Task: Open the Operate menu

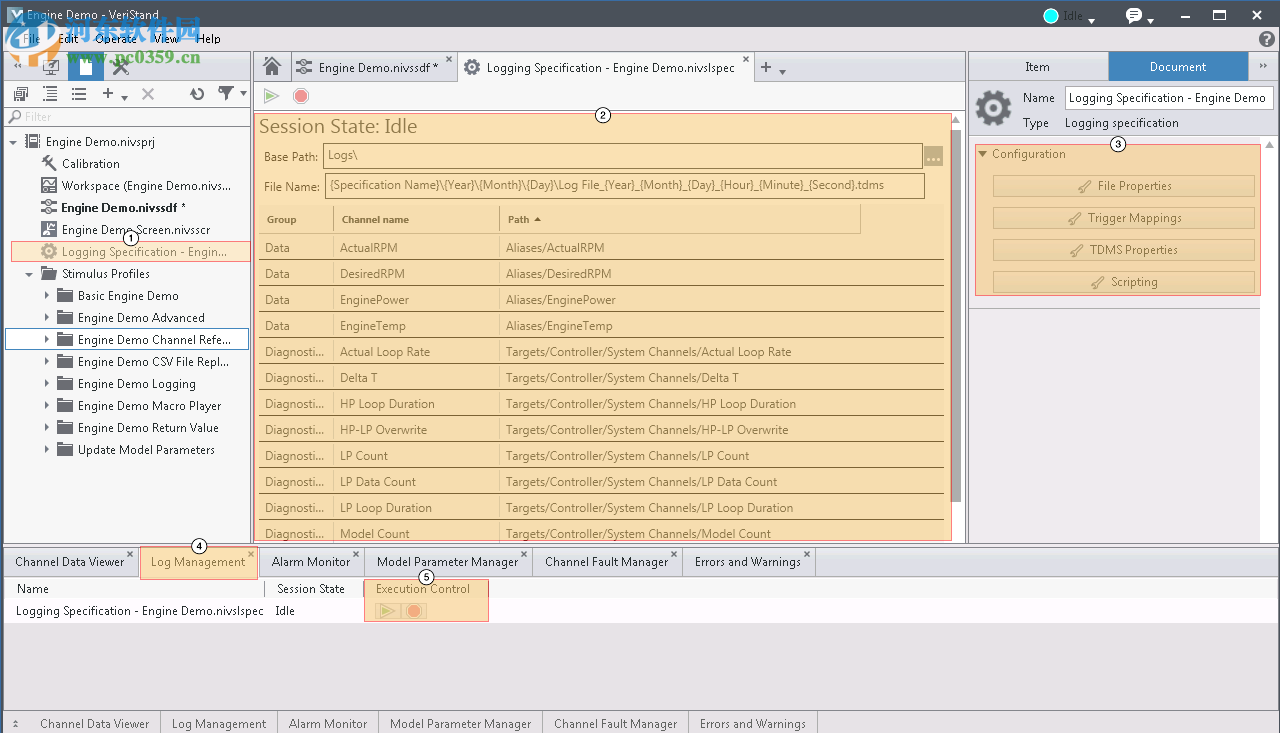Action: click(x=116, y=39)
